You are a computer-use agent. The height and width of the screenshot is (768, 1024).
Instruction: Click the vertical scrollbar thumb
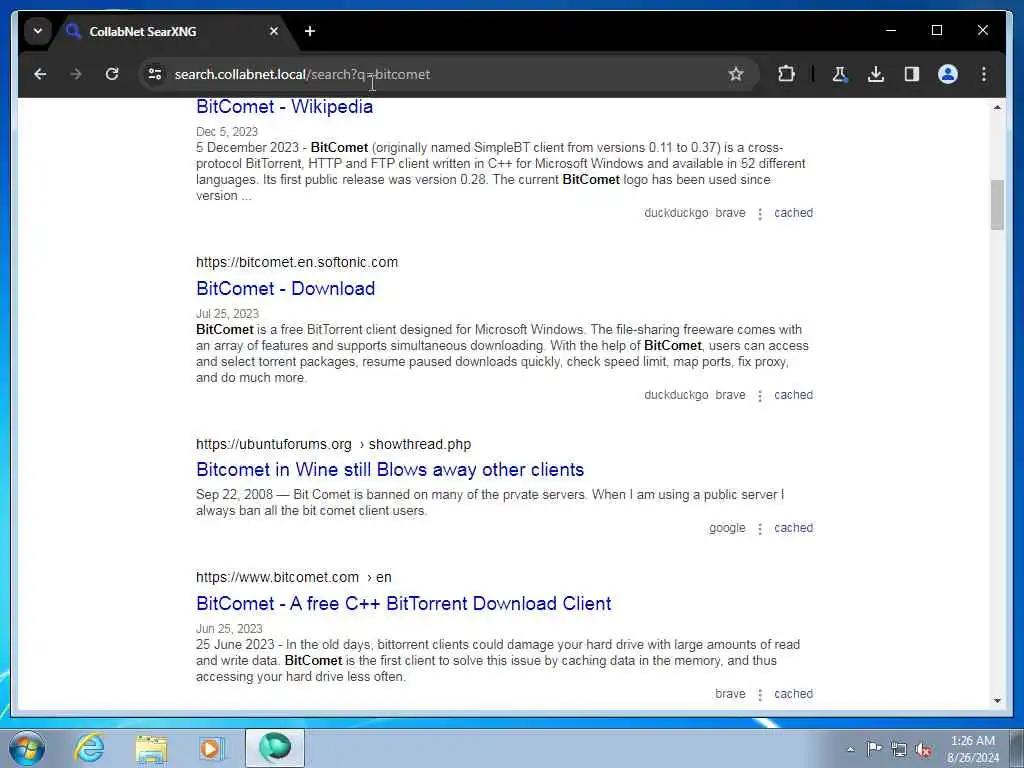pyautogui.click(x=997, y=205)
